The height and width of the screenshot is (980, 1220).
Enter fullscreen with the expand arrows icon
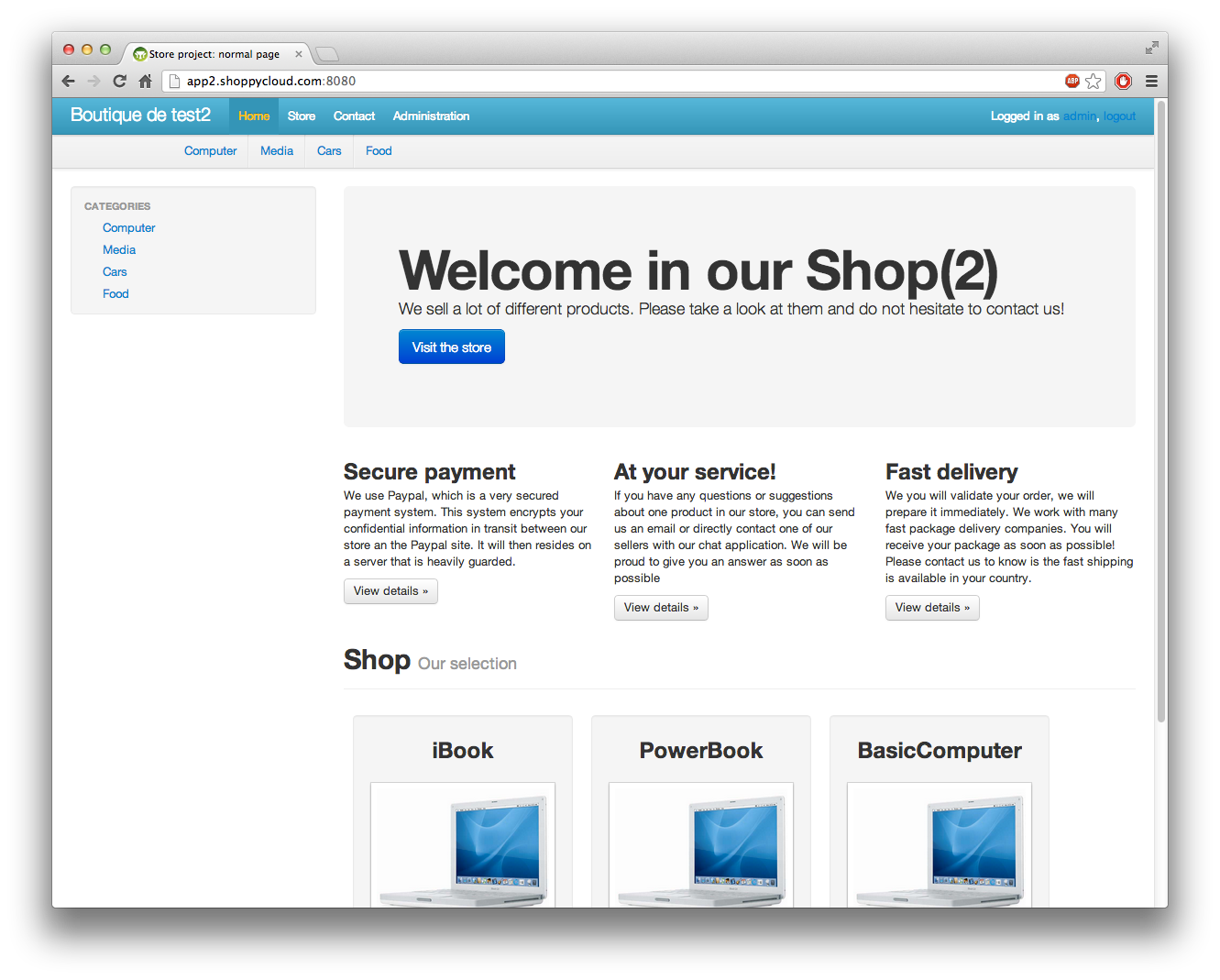pyautogui.click(x=1151, y=48)
